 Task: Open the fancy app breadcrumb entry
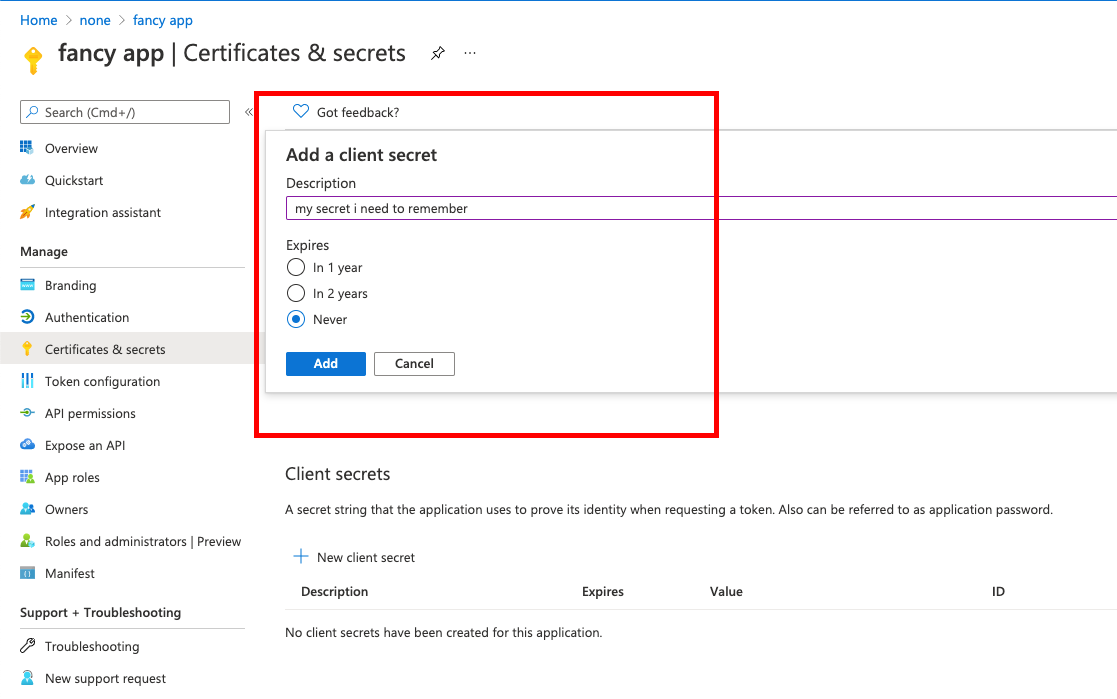(x=162, y=19)
